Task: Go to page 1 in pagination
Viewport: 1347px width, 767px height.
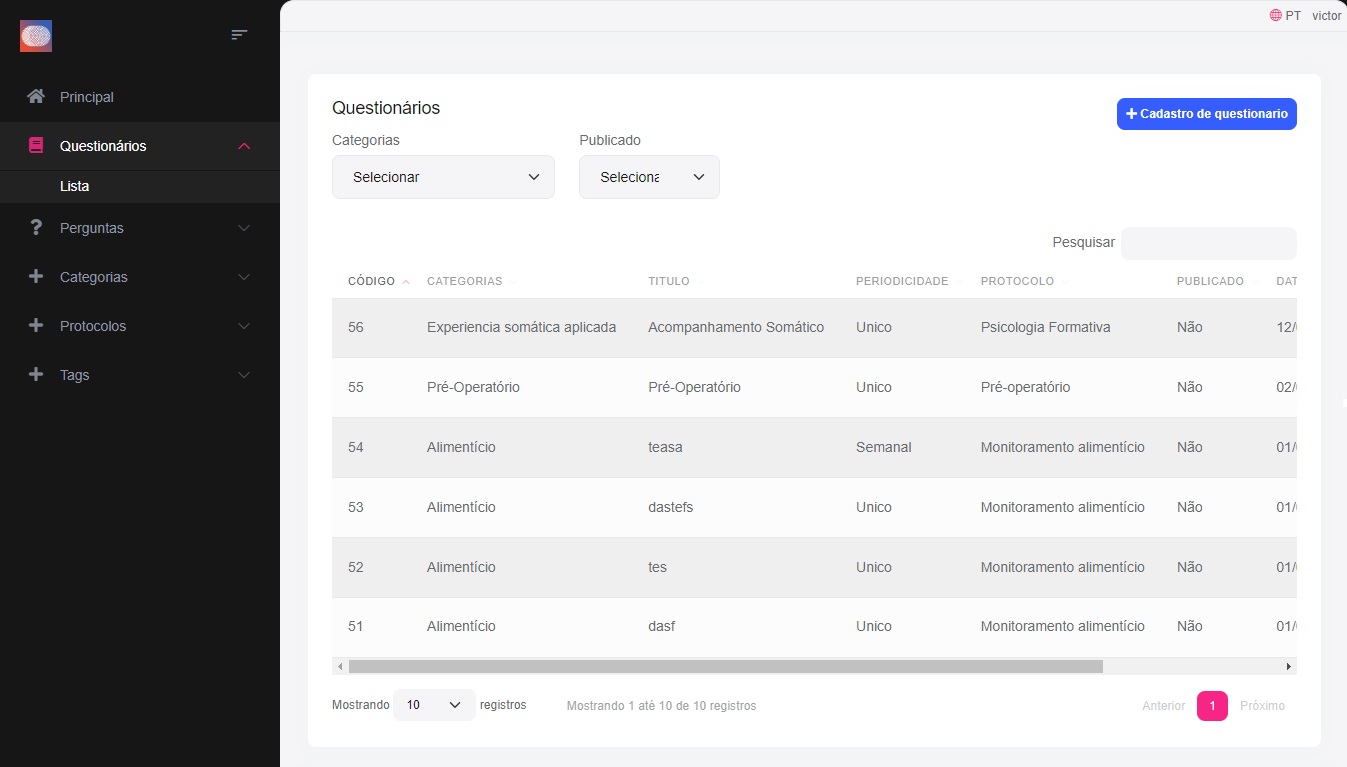Action: click(1212, 706)
